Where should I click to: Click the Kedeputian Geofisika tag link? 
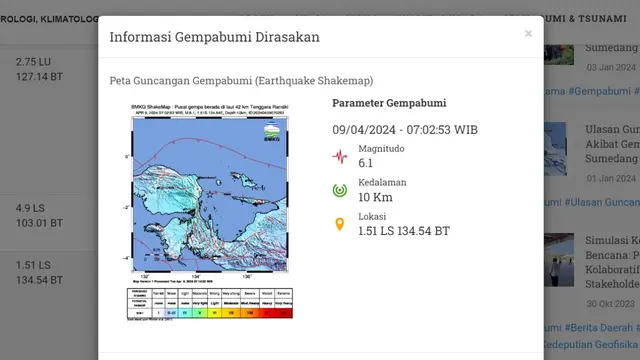591,344
